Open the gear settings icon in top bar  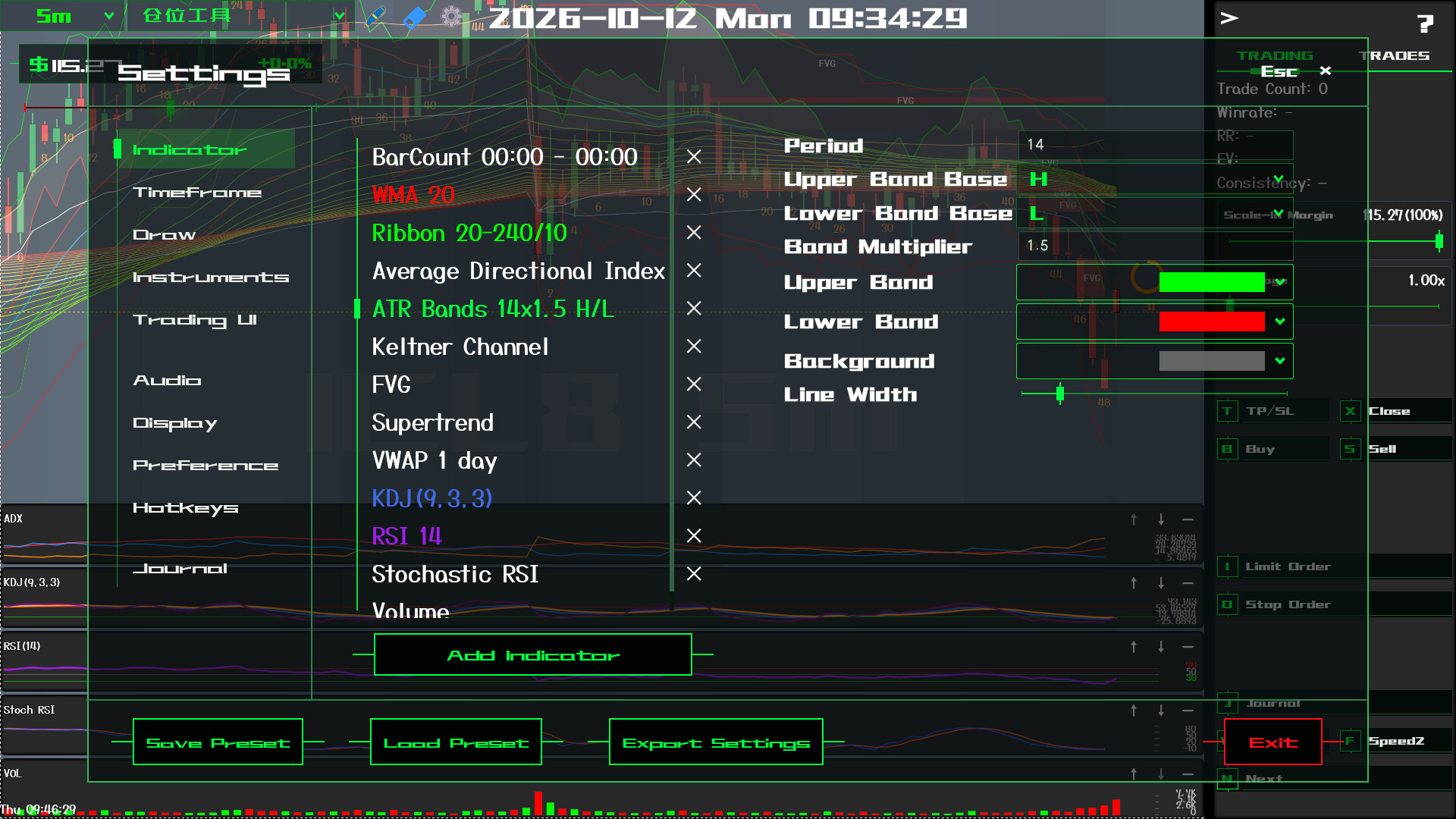coord(451,17)
